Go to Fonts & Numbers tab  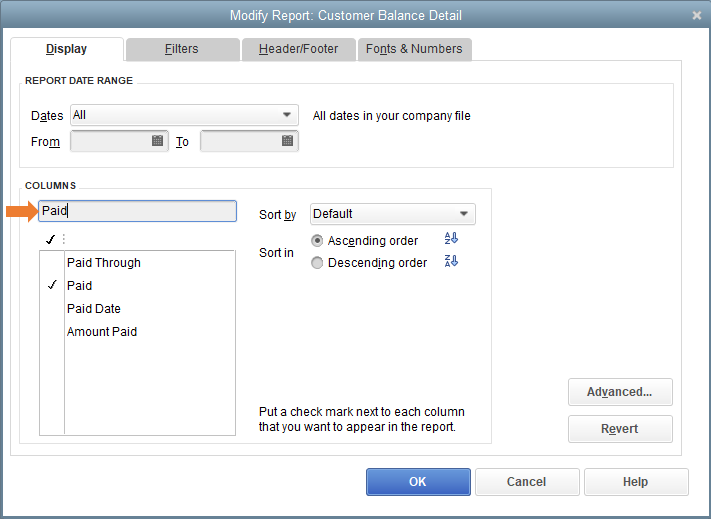click(414, 49)
